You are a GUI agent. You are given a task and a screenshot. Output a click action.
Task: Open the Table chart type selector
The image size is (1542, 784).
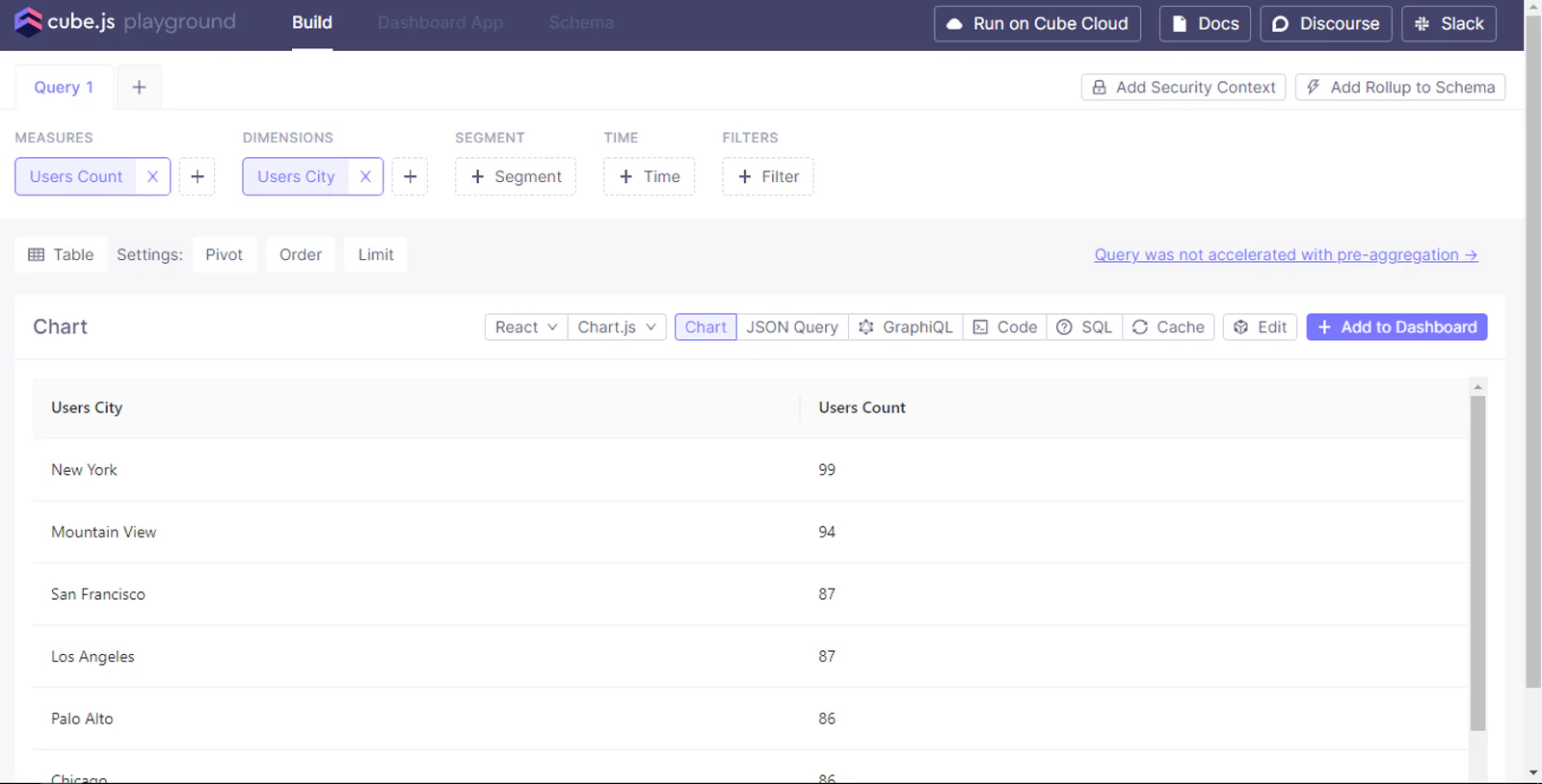pyautogui.click(x=61, y=254)
